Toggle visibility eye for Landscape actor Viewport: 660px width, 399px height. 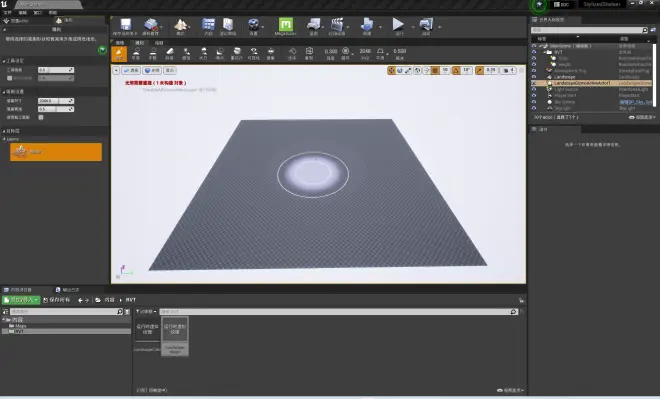(534, 77)
